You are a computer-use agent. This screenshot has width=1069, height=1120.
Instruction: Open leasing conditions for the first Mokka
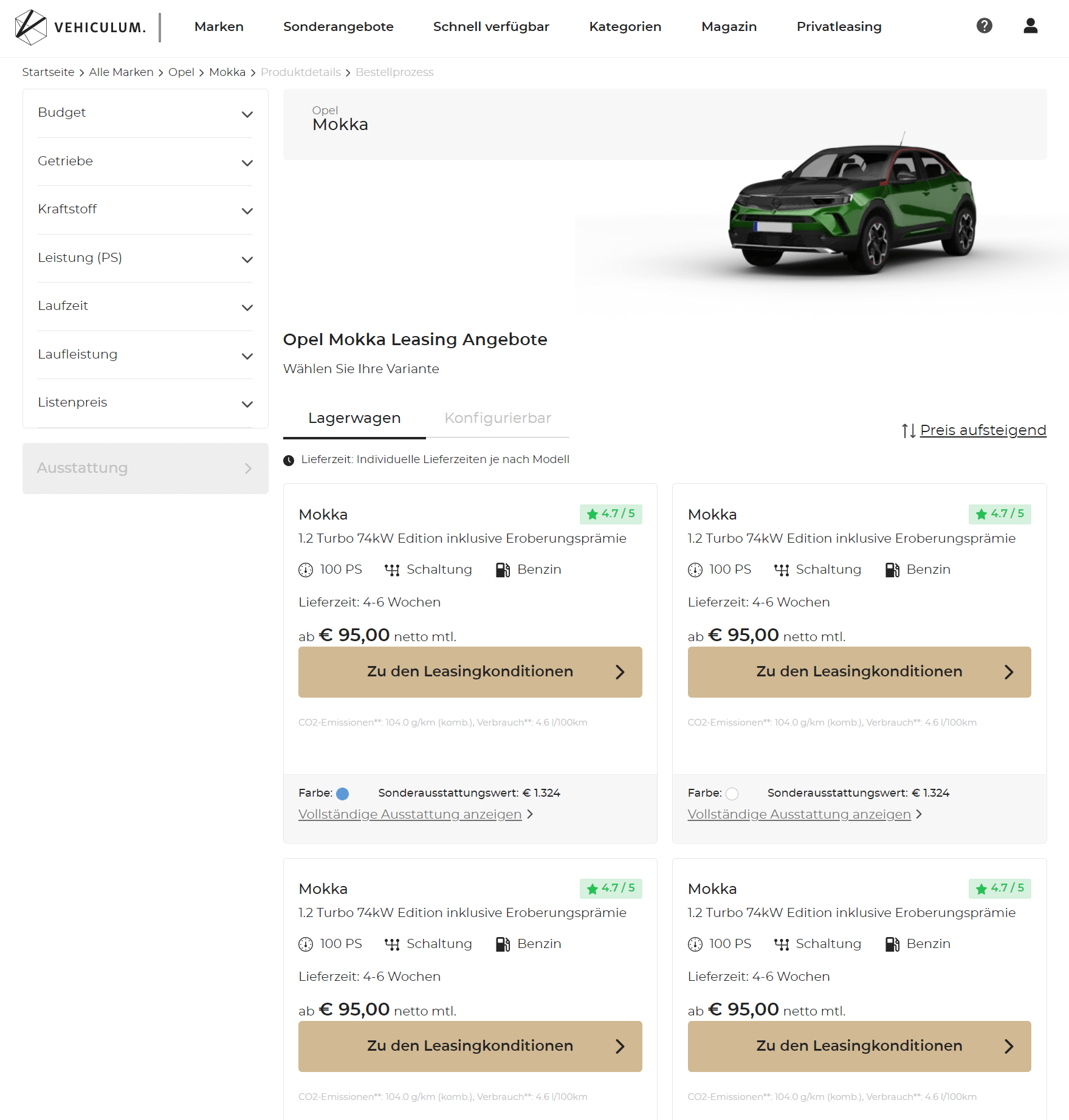[470, 672]
